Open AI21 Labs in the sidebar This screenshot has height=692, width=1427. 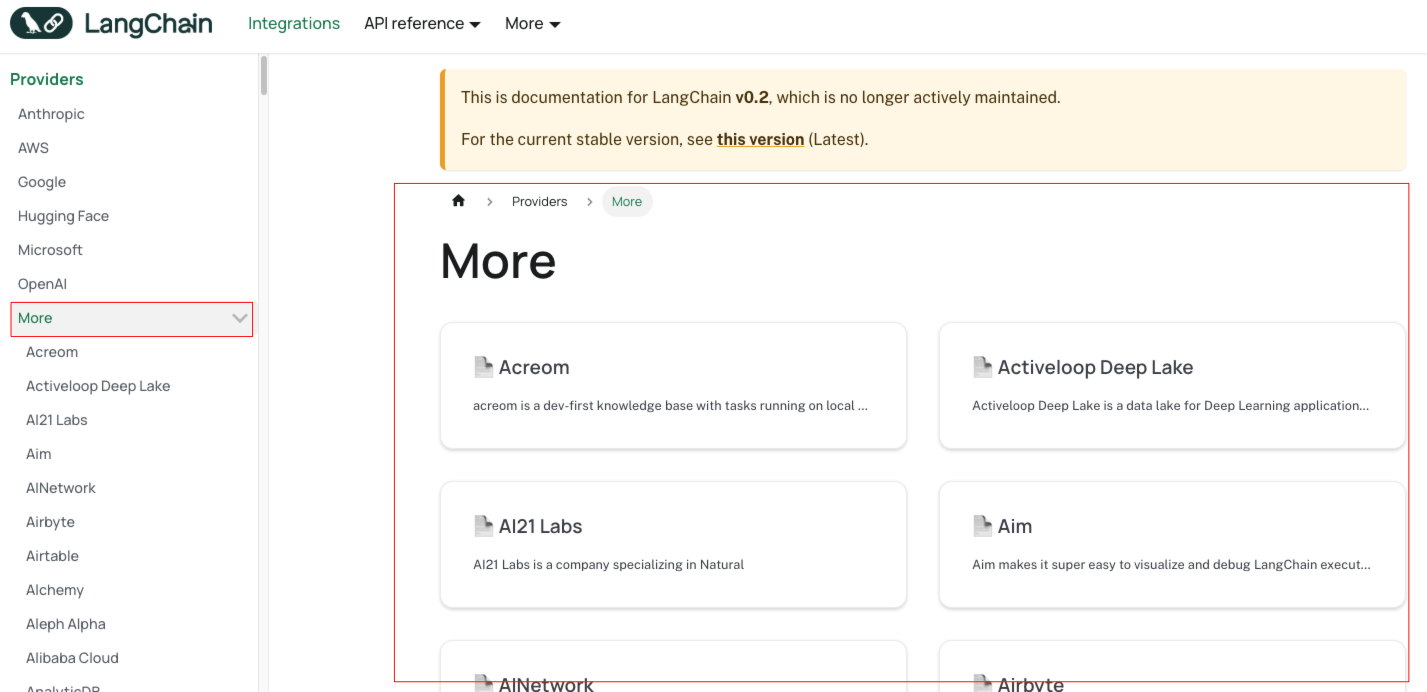(x=57, y=420)
